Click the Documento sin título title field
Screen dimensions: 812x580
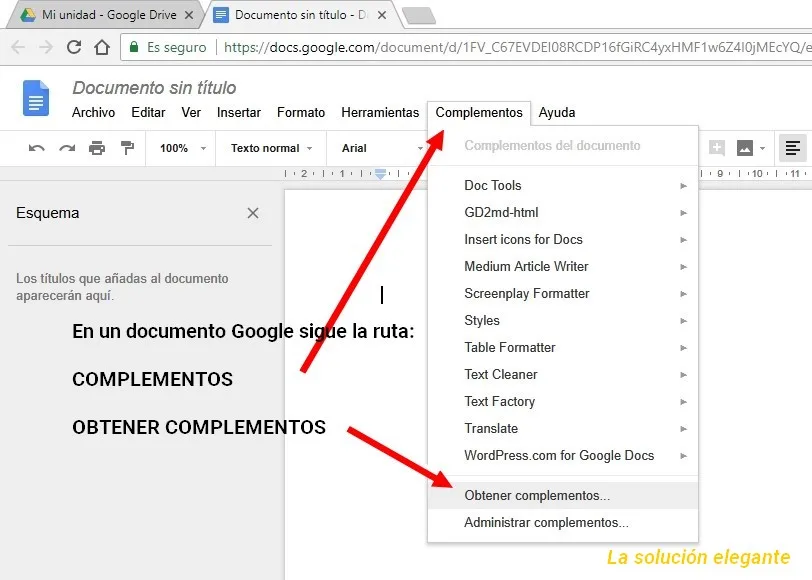click(x=154, y=89)
